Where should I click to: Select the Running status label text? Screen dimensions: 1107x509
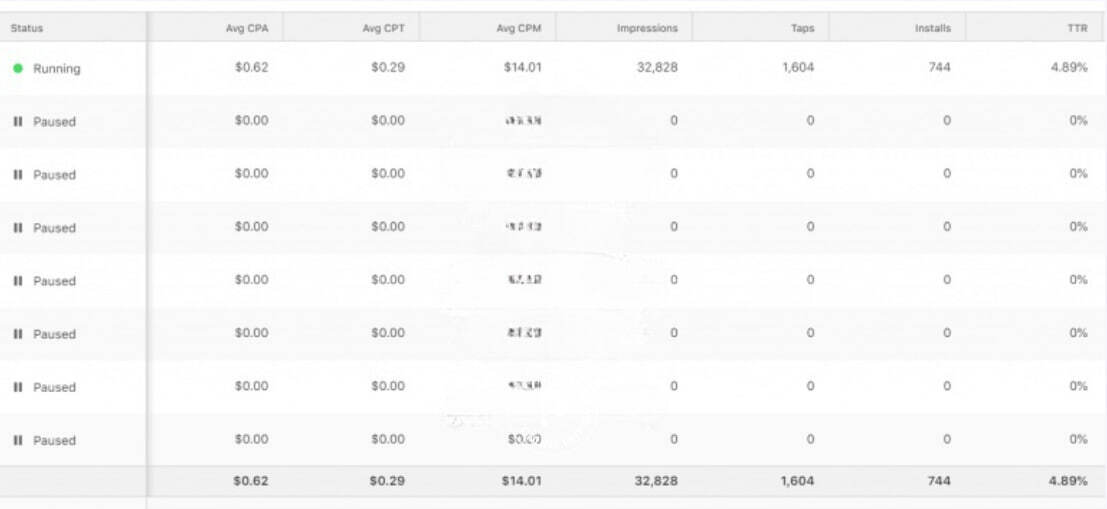56,69
